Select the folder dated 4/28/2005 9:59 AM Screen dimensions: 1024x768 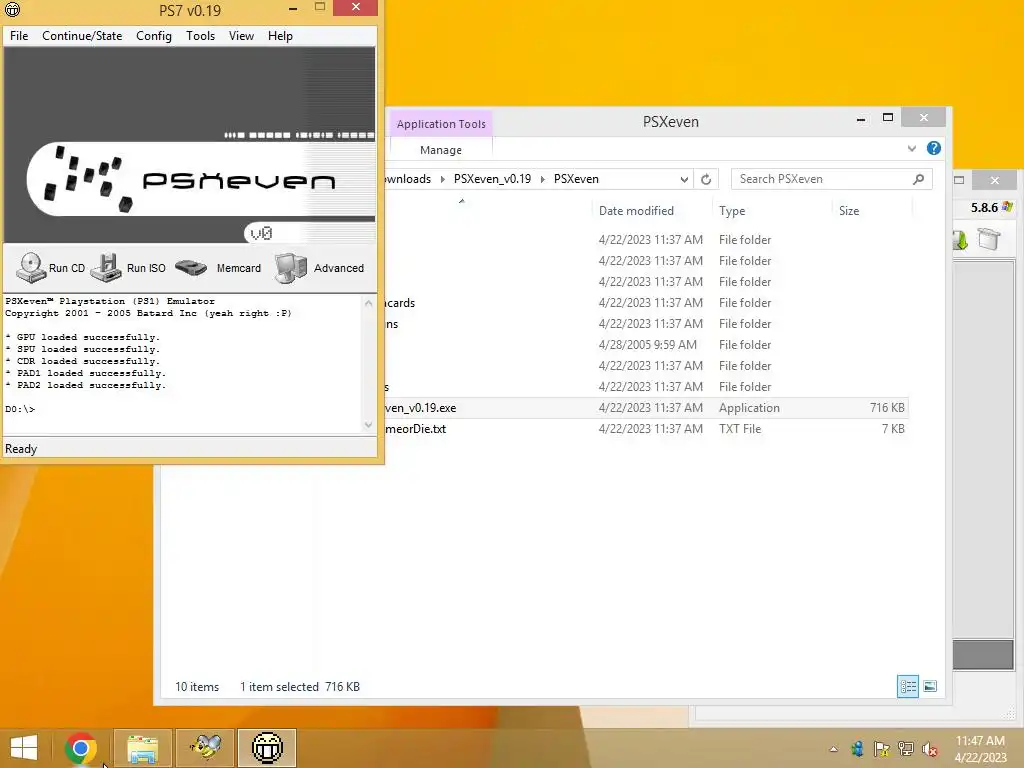(647, 345)
